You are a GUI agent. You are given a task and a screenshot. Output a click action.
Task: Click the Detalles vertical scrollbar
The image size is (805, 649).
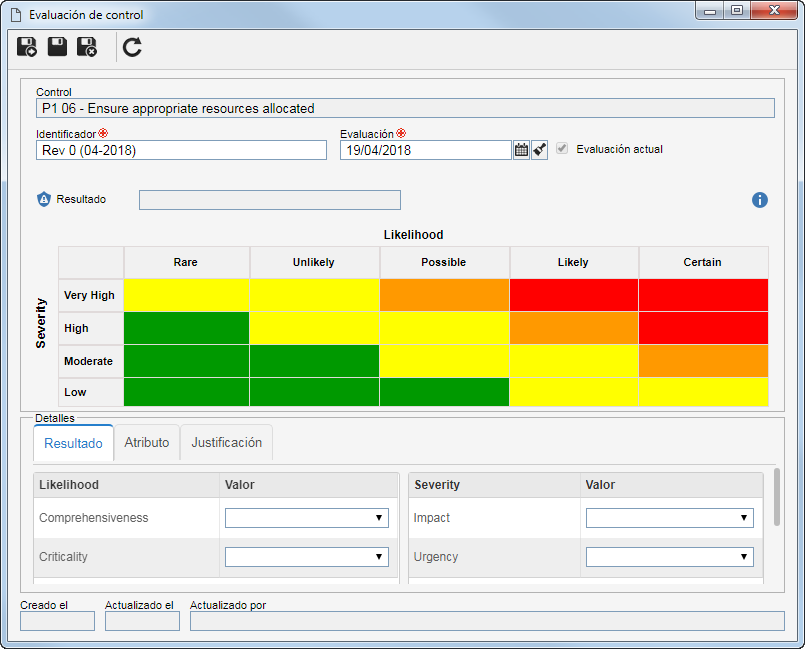[x=777, y=497]
